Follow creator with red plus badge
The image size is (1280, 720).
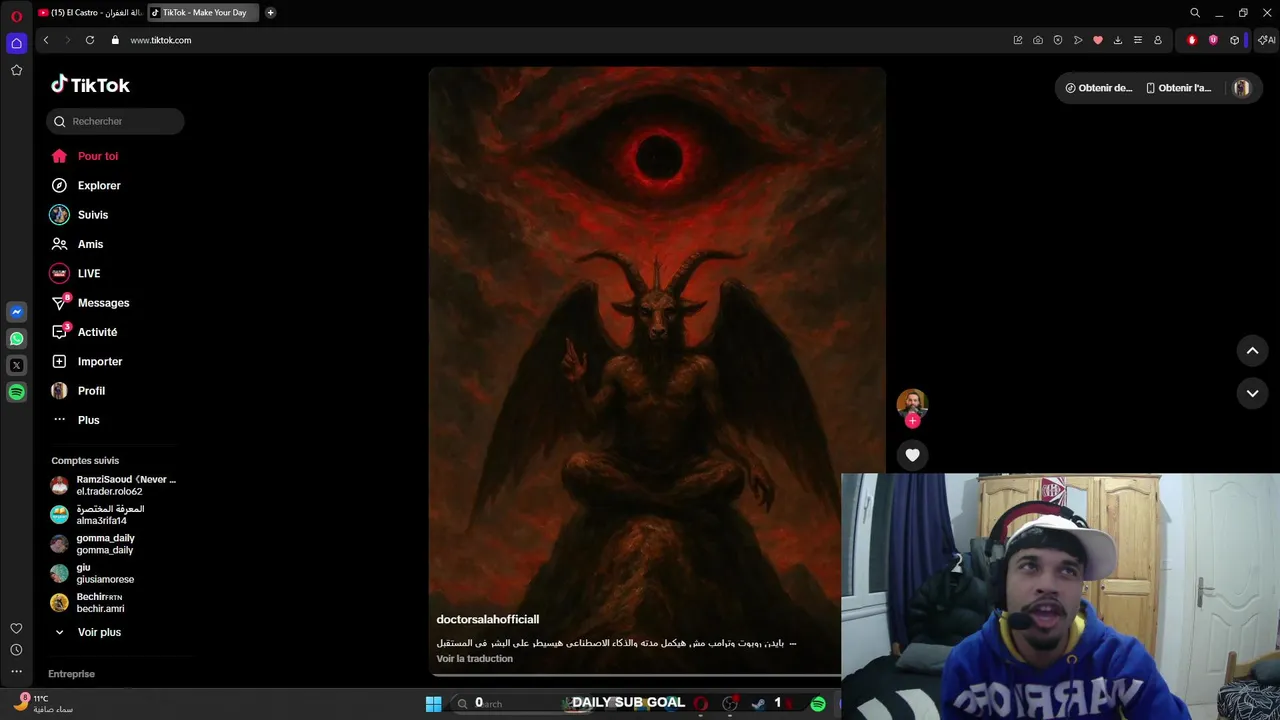coord(912,421)
